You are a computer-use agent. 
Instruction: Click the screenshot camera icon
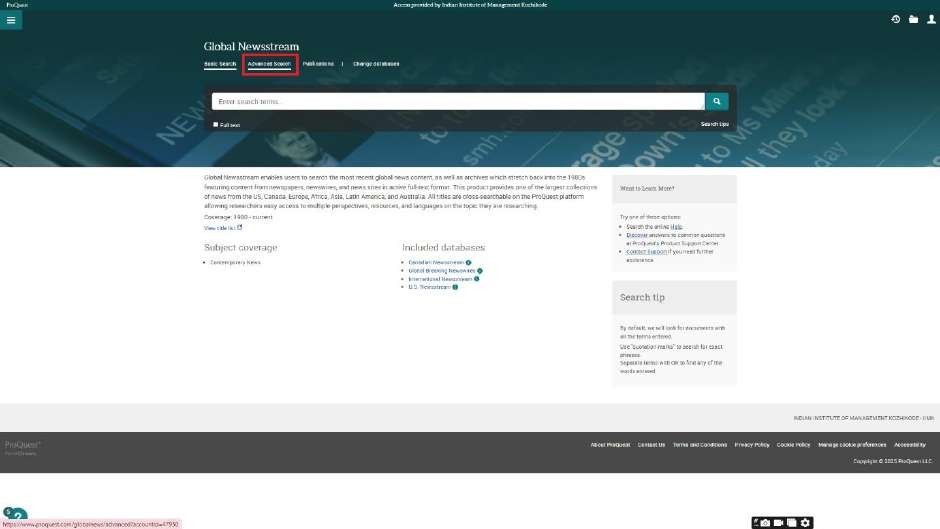(x=765, y=522)
